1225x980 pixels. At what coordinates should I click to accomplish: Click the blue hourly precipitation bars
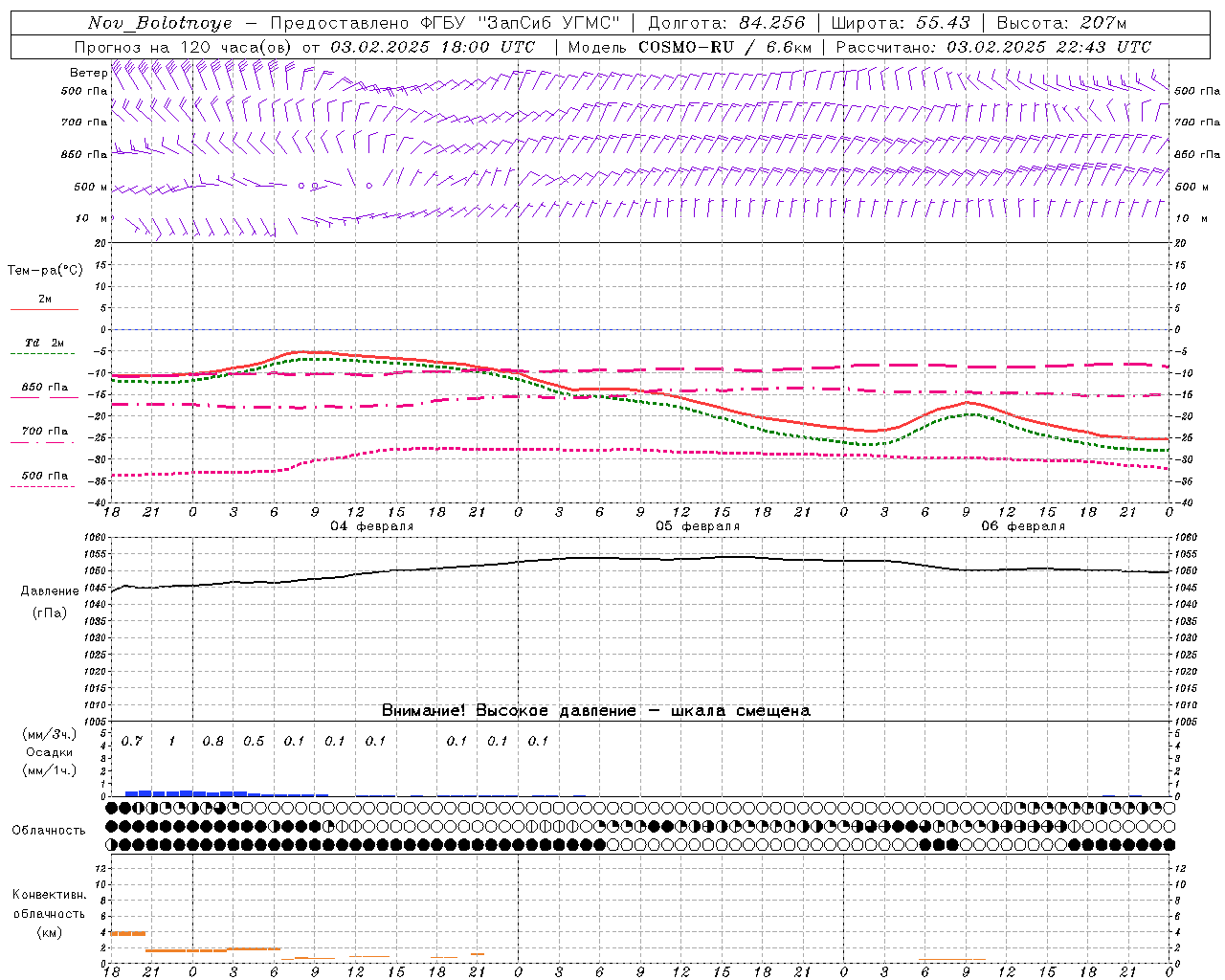coord(227,793)
